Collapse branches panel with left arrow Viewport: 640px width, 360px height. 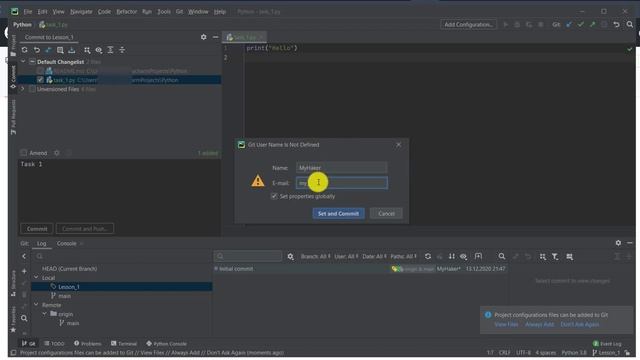pos(24,256)
